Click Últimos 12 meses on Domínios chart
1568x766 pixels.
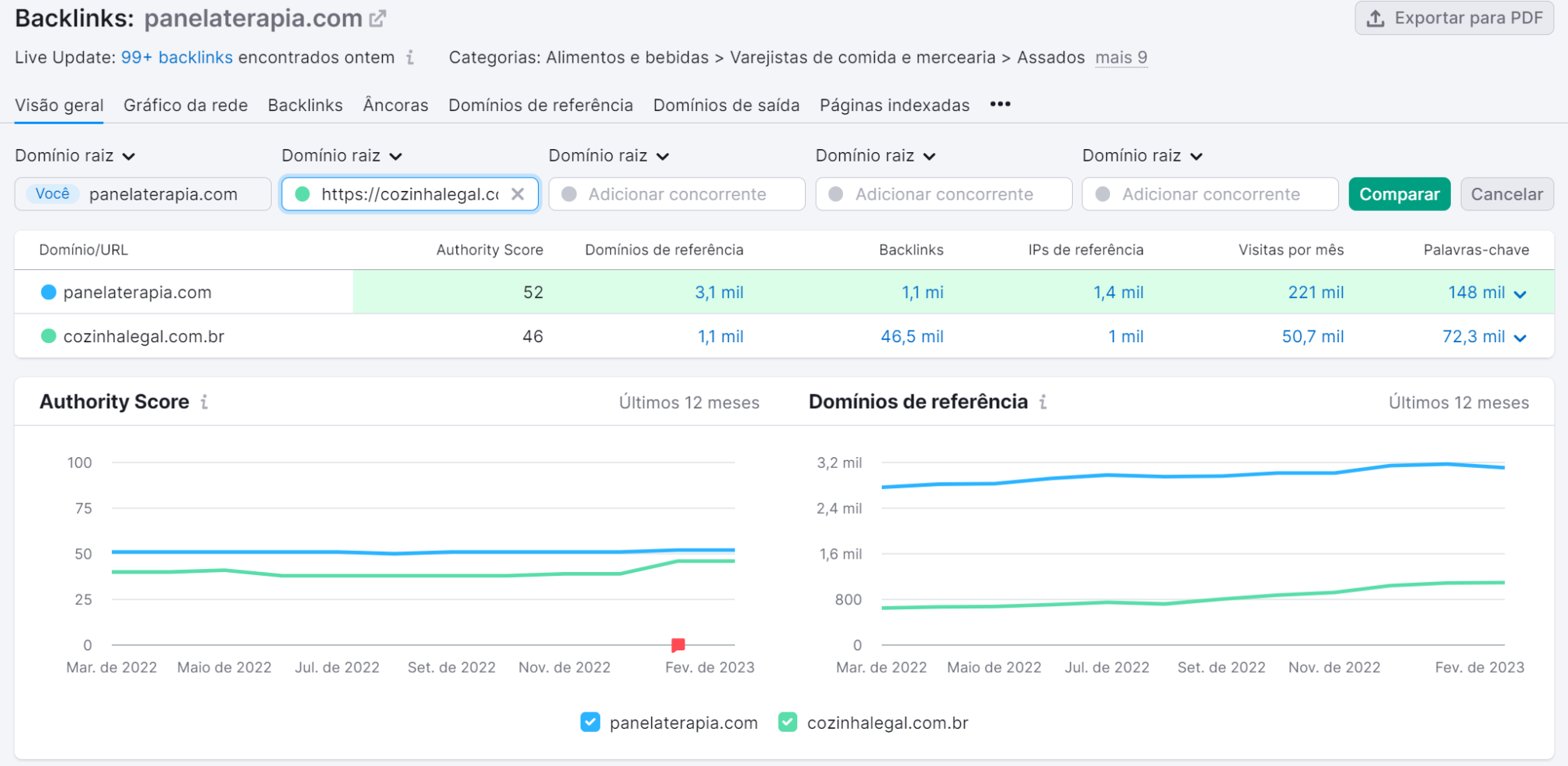pos(1459,403)
